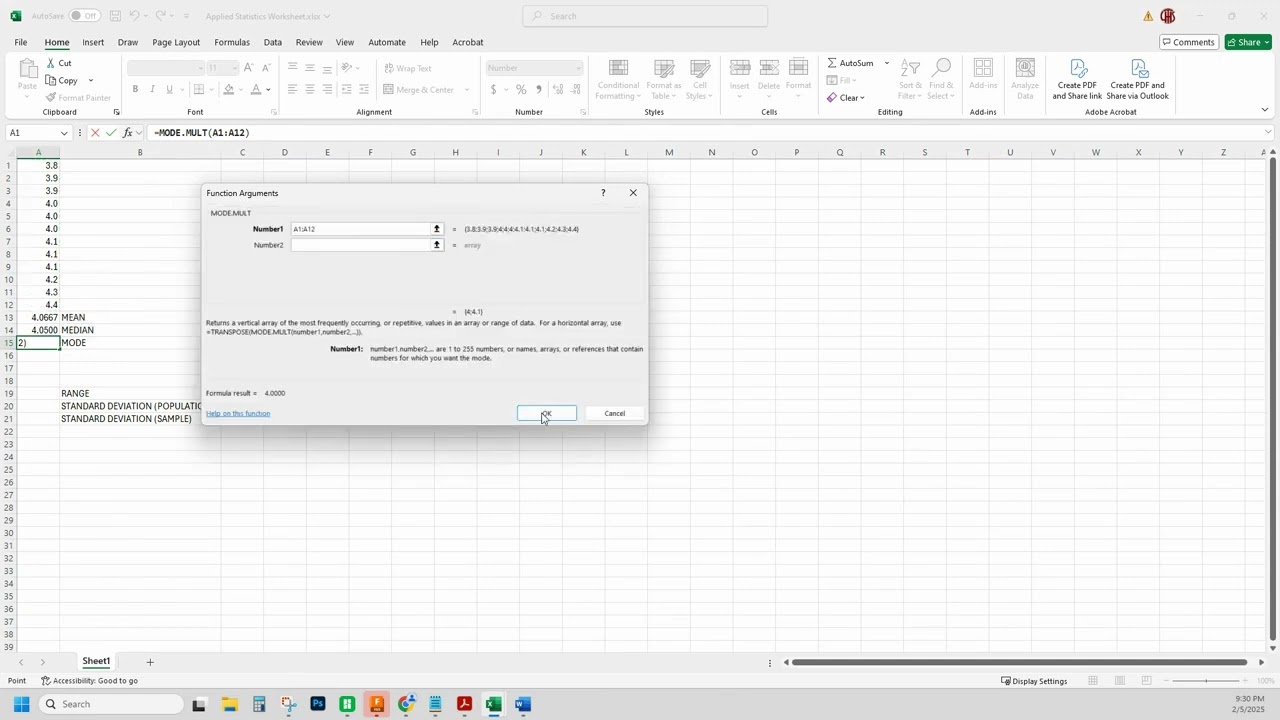
Task: Click the Number2 input field
Action: coord(360,245)
